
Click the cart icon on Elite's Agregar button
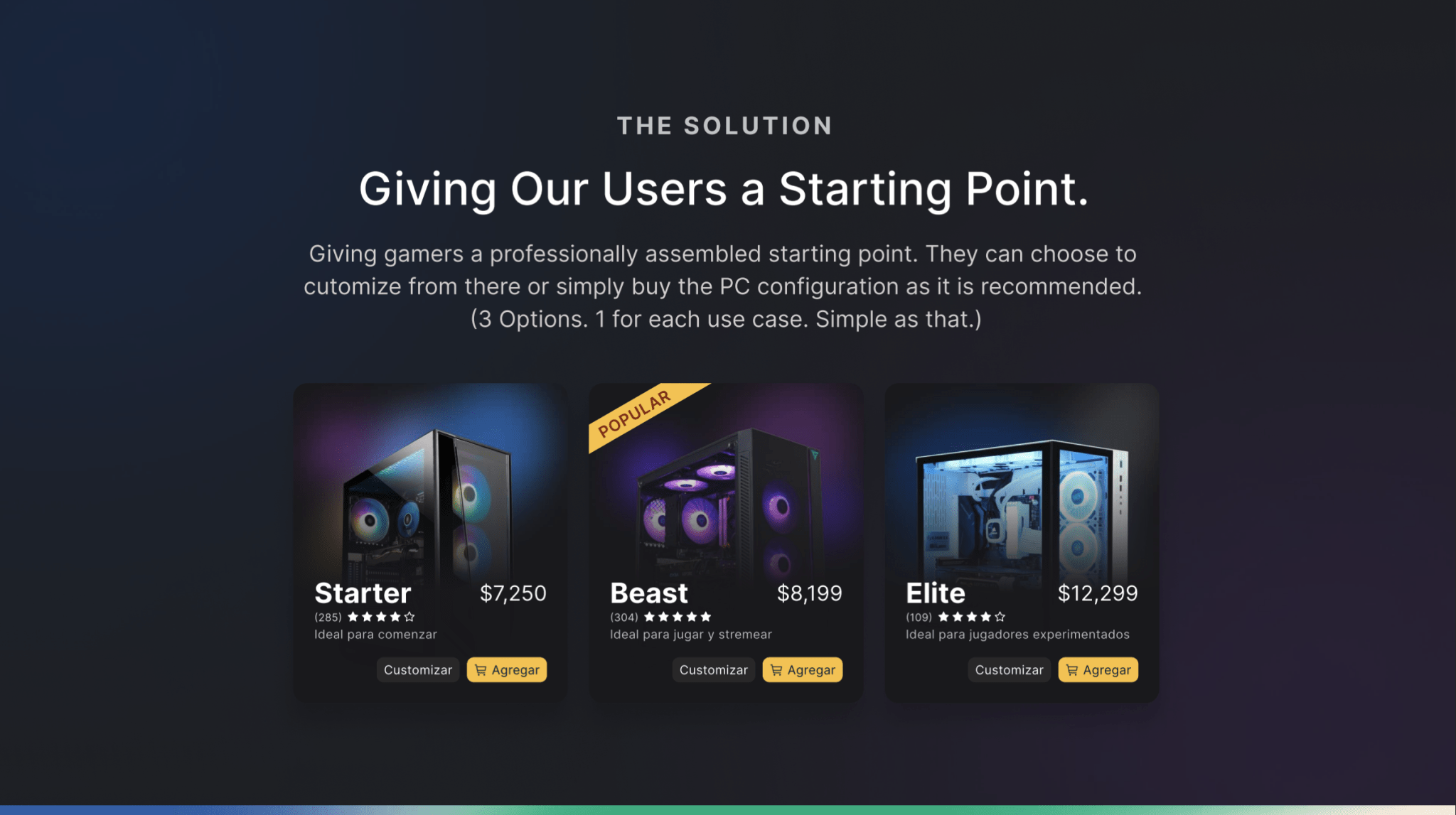(1072, 670)
